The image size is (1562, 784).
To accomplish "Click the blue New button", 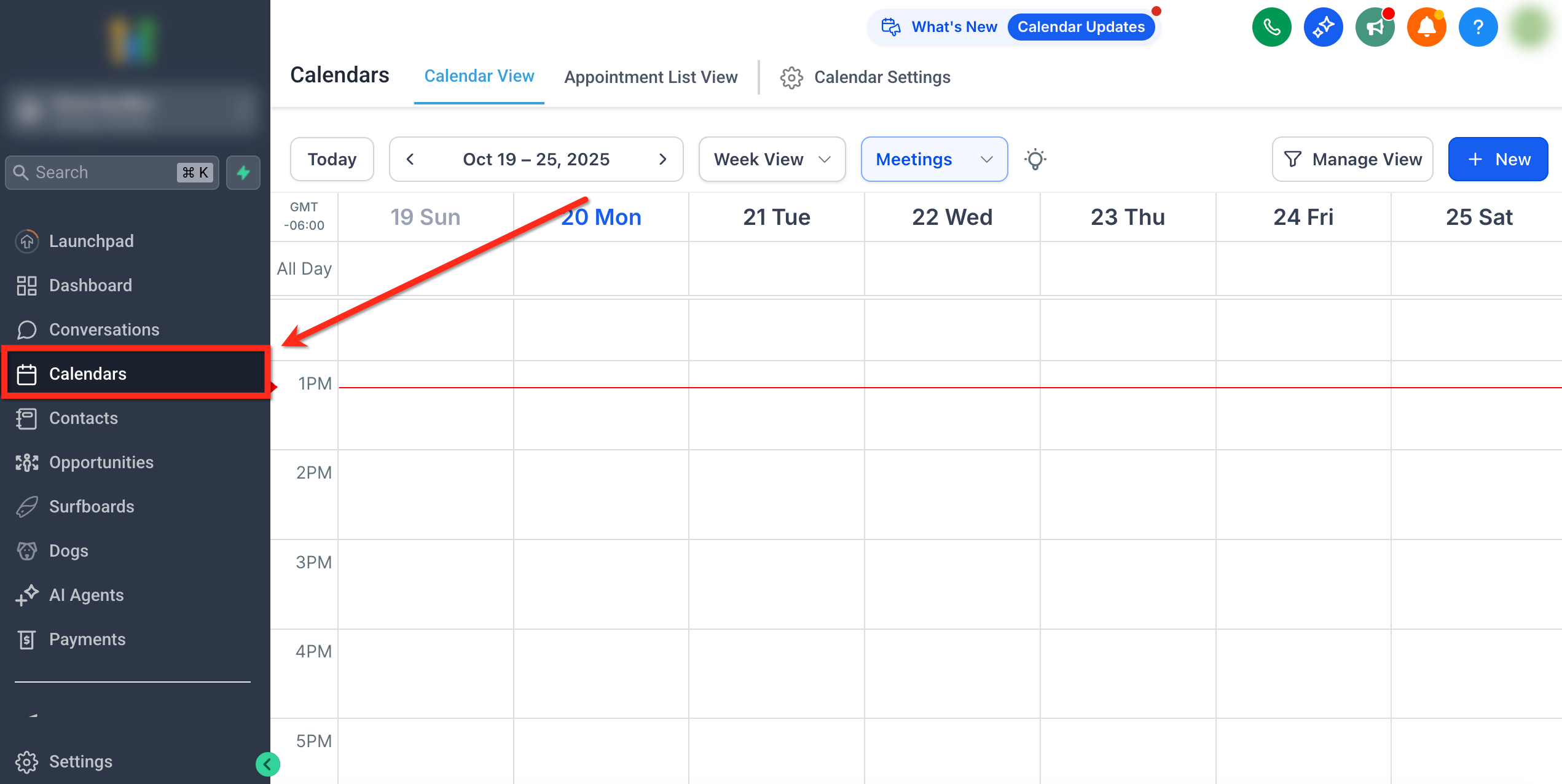I will pyautogui.click(x=1497, y=160).
